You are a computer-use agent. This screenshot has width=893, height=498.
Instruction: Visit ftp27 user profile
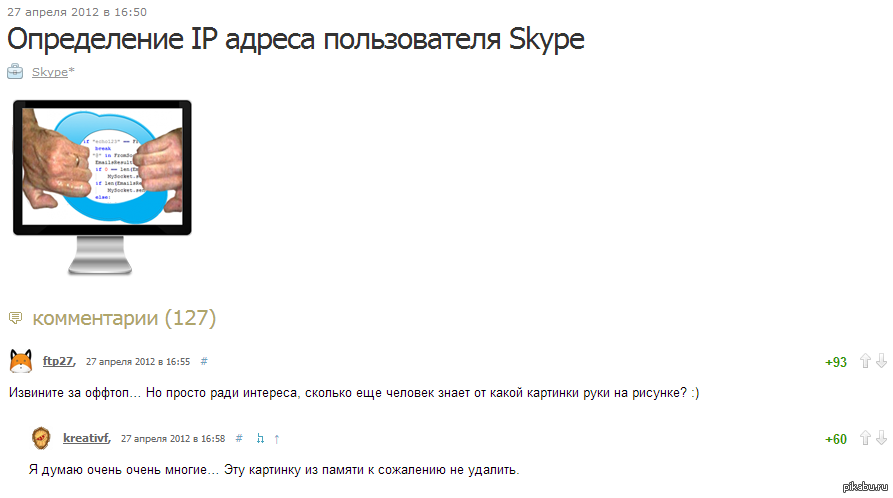click(58, 361)
